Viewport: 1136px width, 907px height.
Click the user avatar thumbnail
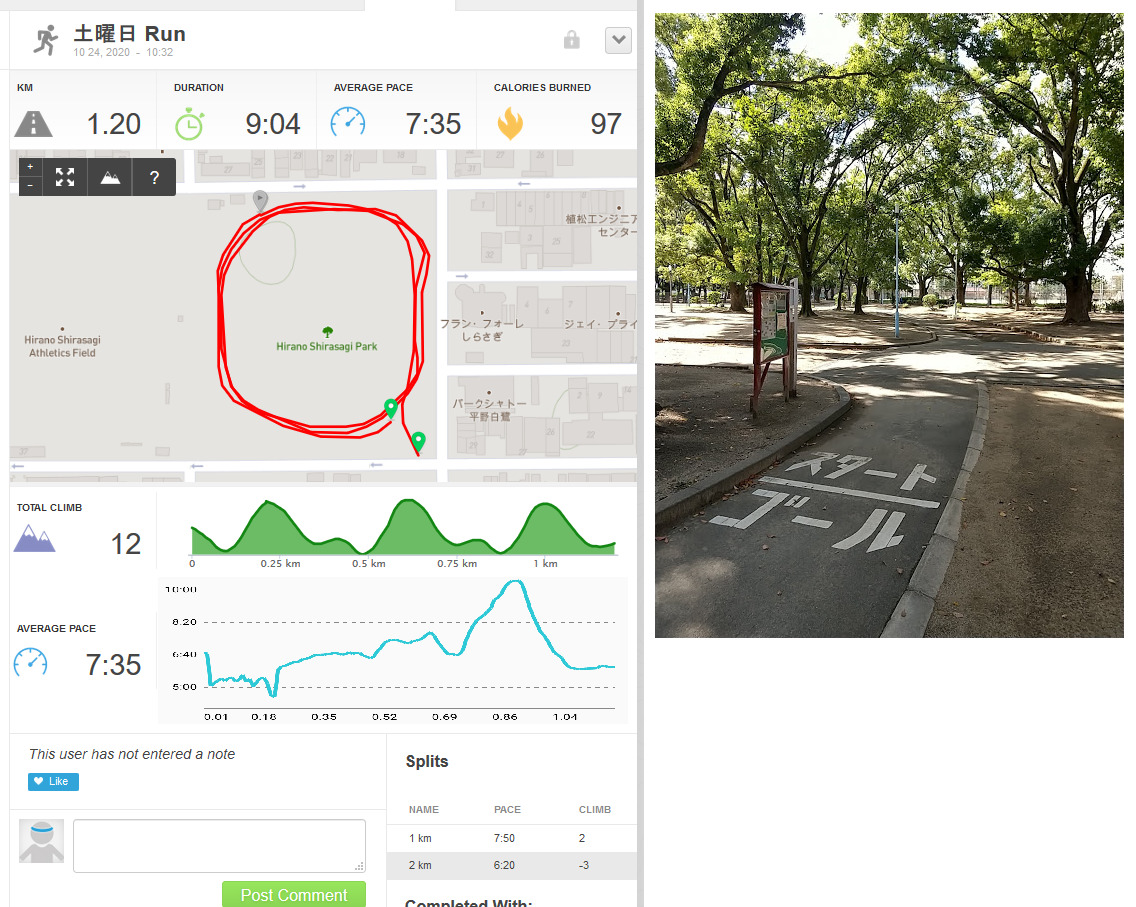click(41, 841)
